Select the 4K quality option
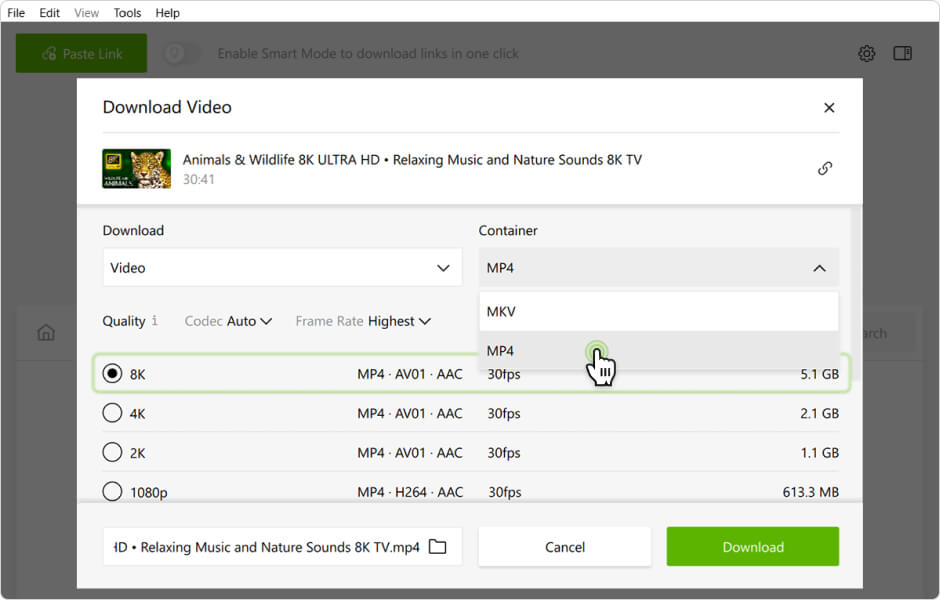940x600 pixels. point(112,413)
